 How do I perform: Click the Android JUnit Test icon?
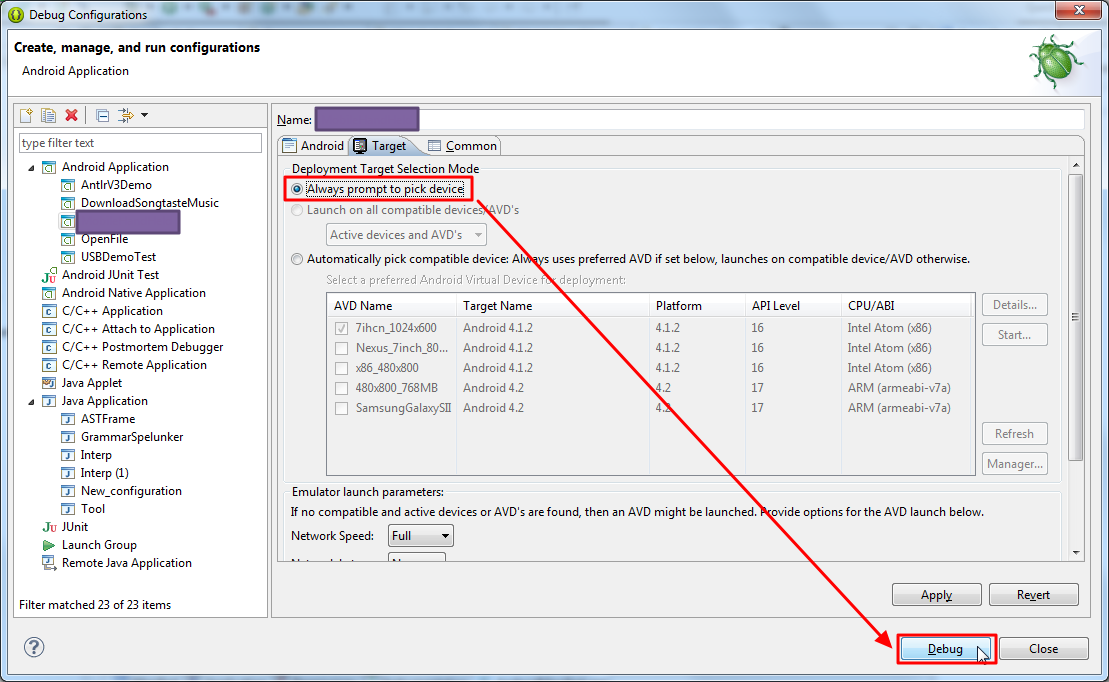(x=49, y=275)
